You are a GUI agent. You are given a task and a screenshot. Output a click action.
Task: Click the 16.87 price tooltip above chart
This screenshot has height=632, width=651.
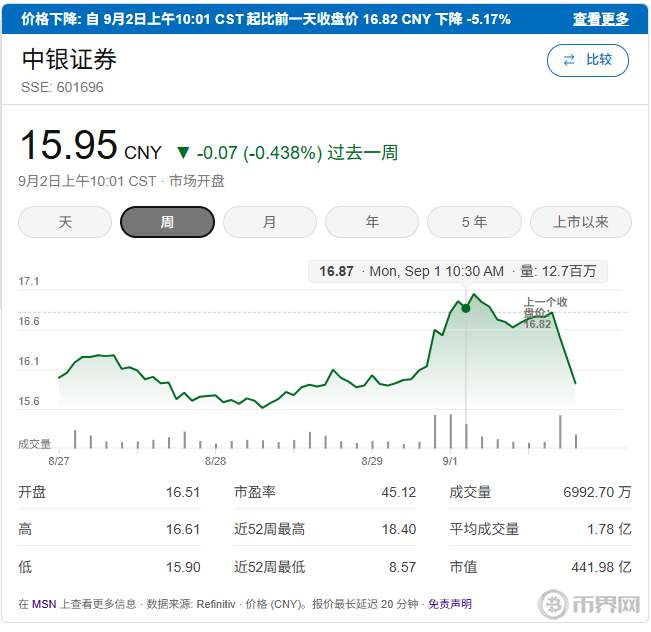tap(336, 271)
